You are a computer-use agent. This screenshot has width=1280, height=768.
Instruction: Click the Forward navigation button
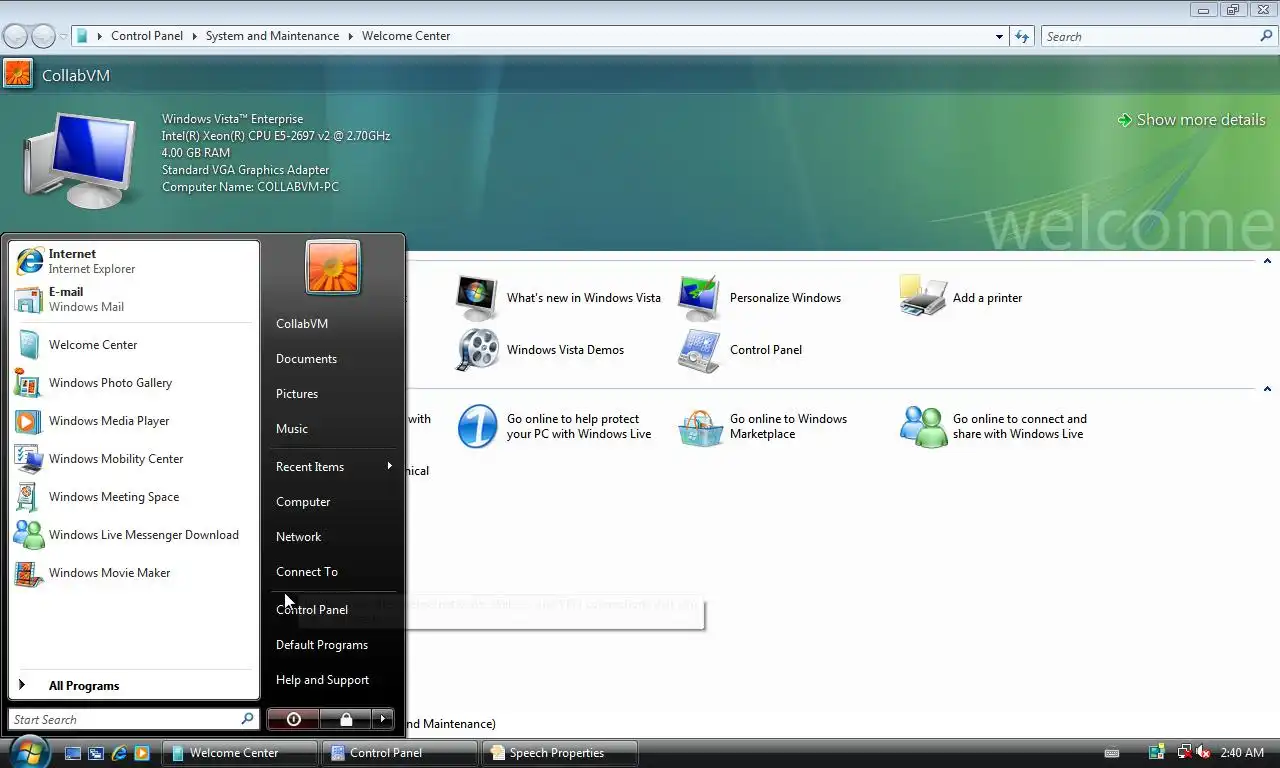click(43, 37)
